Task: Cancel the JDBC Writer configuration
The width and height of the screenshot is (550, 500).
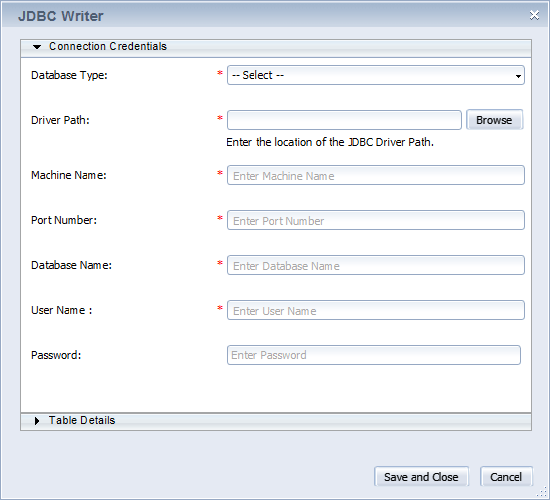Action: [x=506, y=476]
